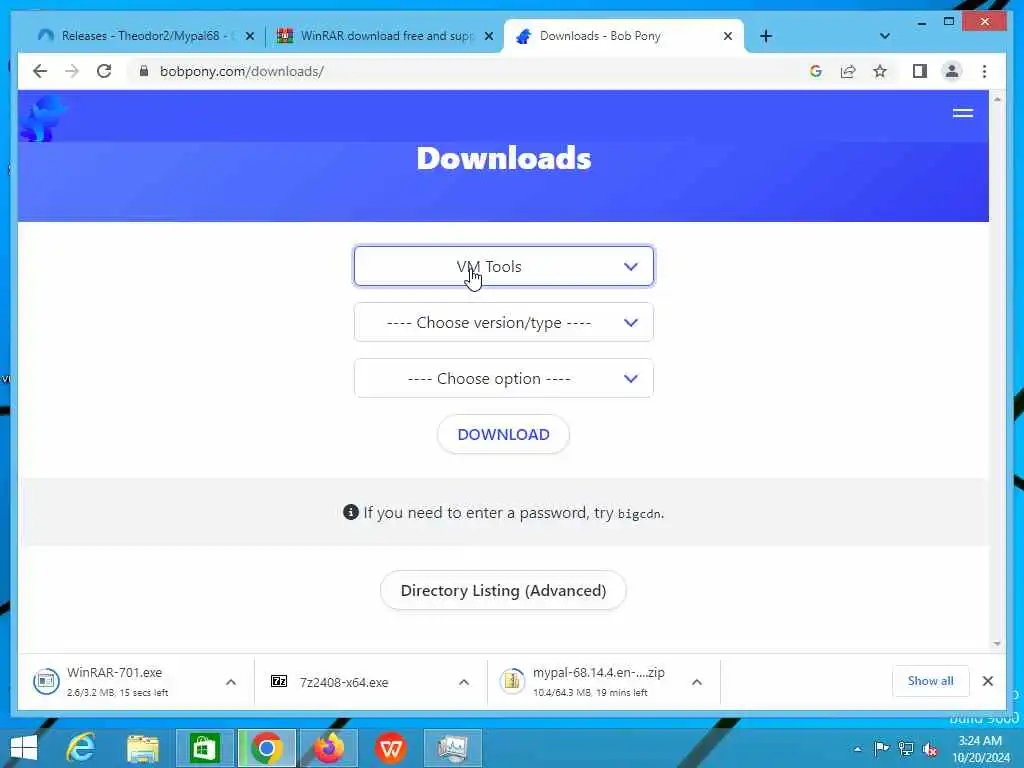Click the scrollbar down arrow
1024x768 pixels.
pos(997,643)
